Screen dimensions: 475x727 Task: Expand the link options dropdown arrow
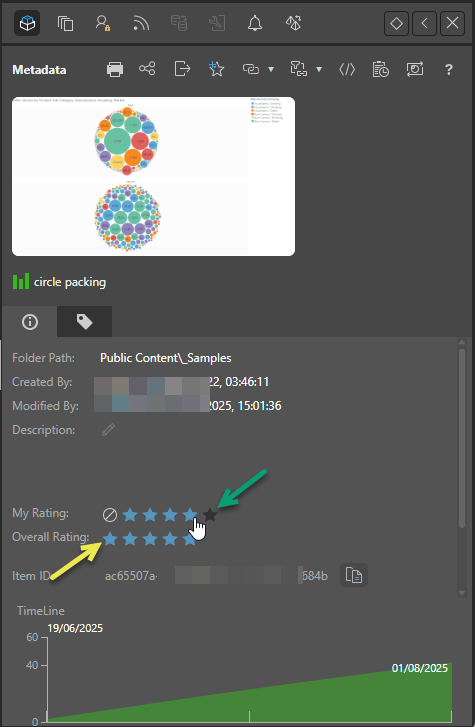(x=271, y=70)
